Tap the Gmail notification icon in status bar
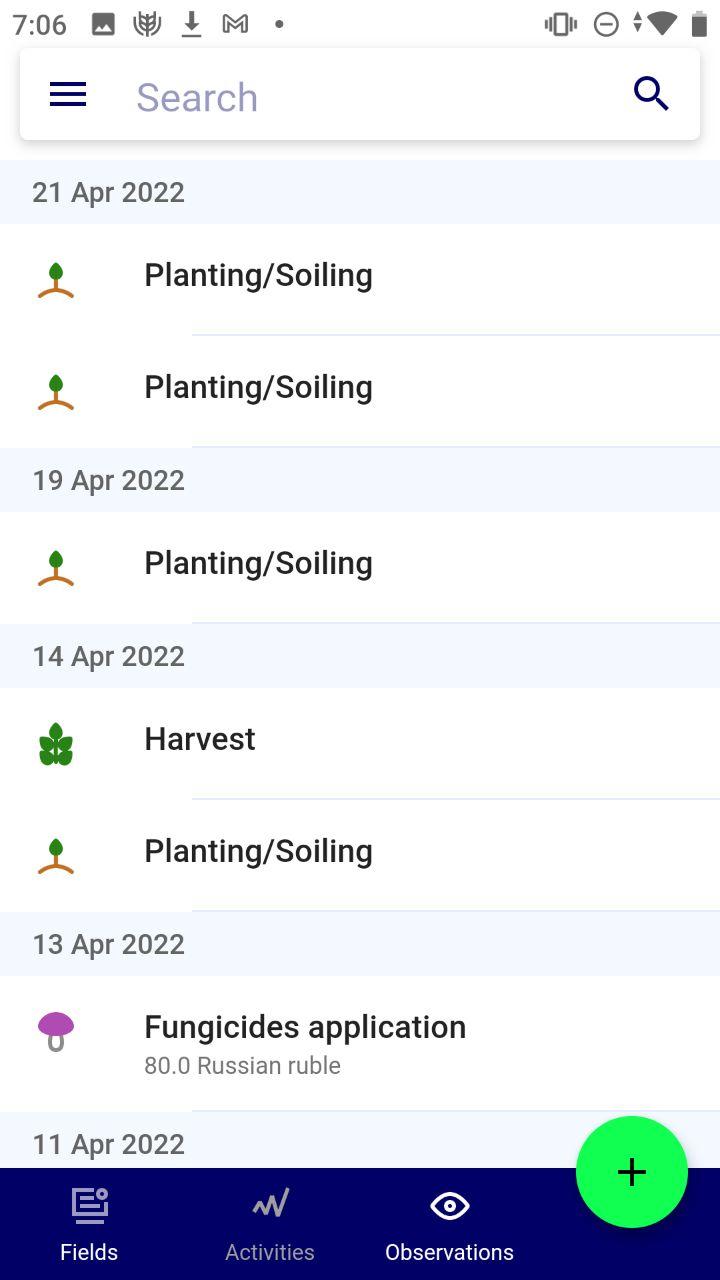The width and height of the screenshot is (720, 1280). (235, 24)
